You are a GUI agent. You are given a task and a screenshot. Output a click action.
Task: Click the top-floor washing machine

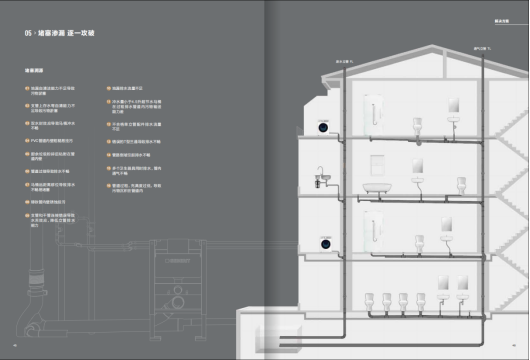pyautogui.click(x=323, y=127)
